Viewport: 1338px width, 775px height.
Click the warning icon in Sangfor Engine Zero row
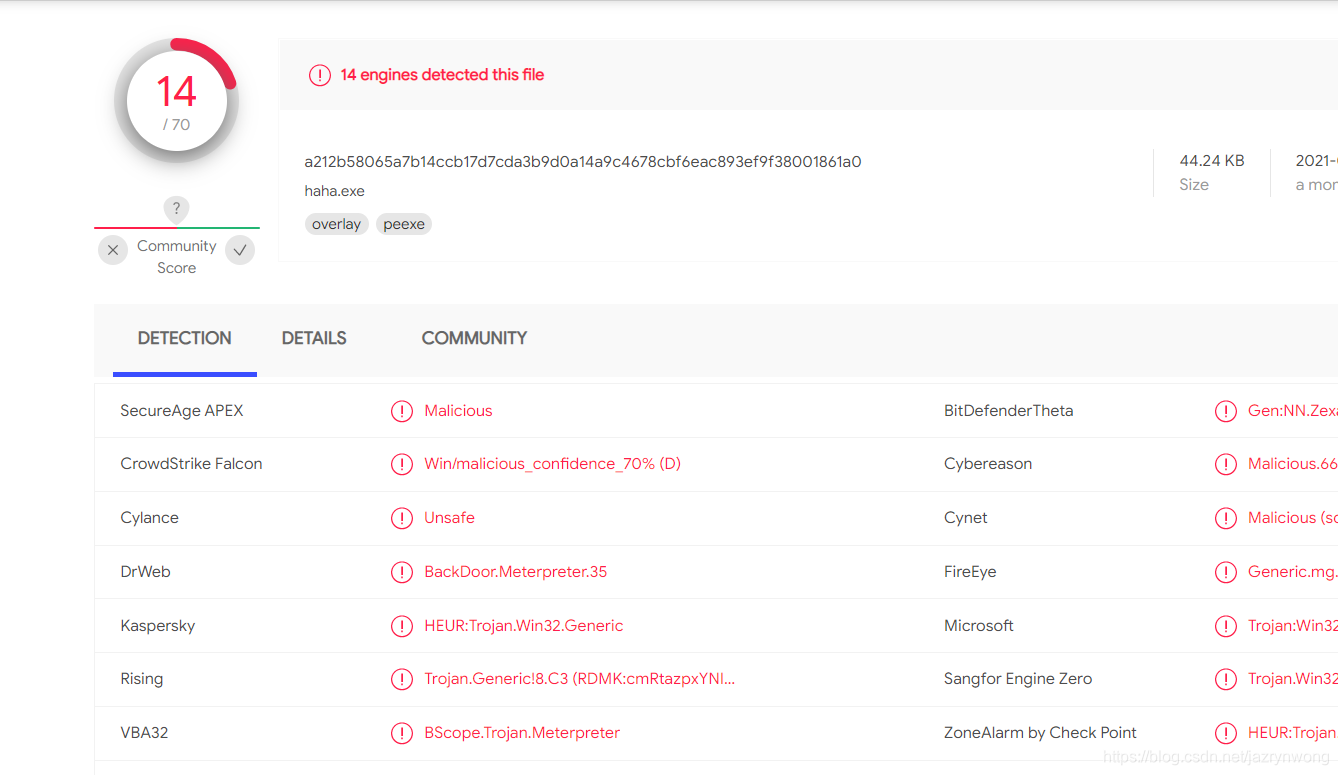[1226, 679]
